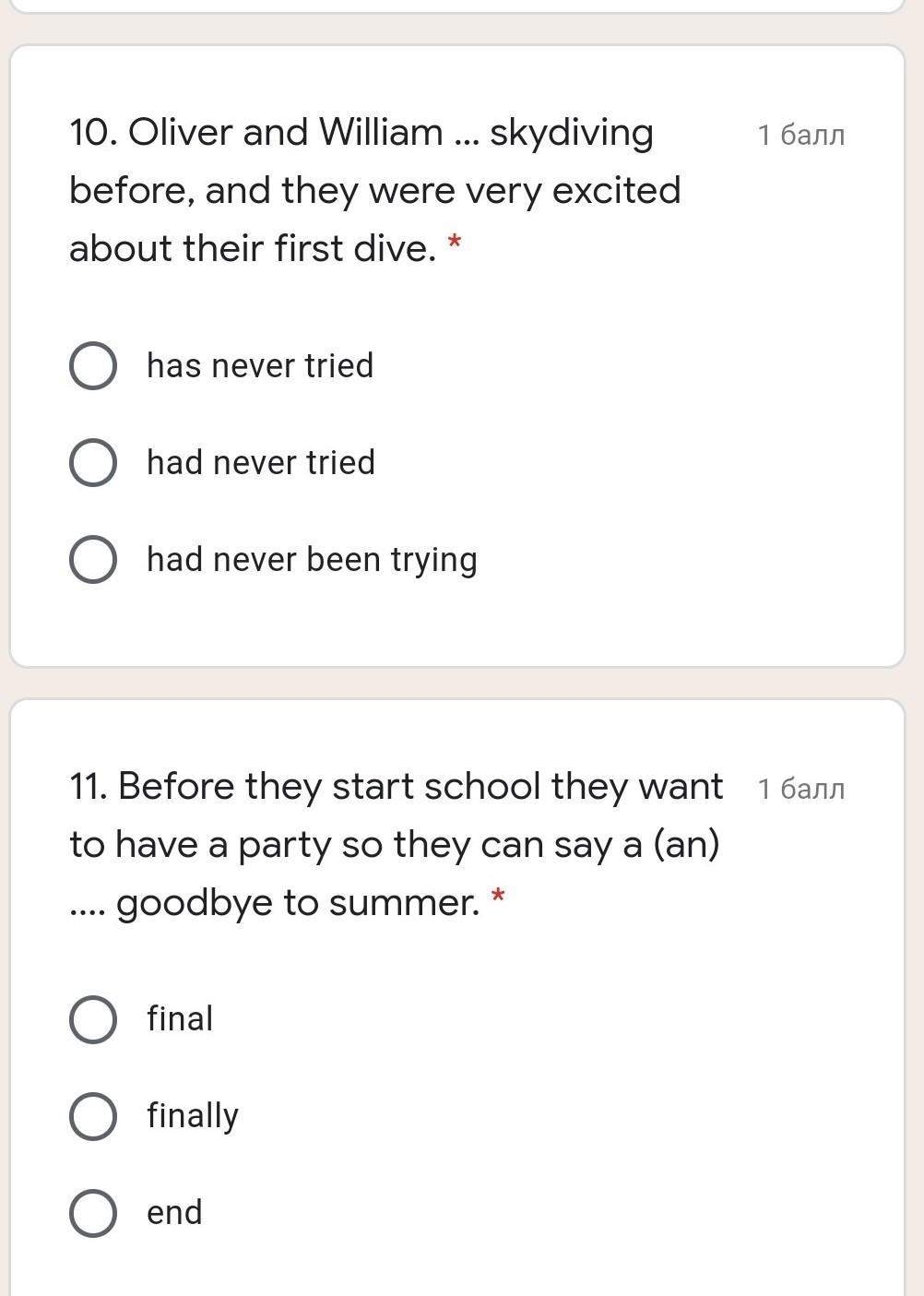
Task: Click question 10 text about Oliver and William
Action: pos(374,191)
